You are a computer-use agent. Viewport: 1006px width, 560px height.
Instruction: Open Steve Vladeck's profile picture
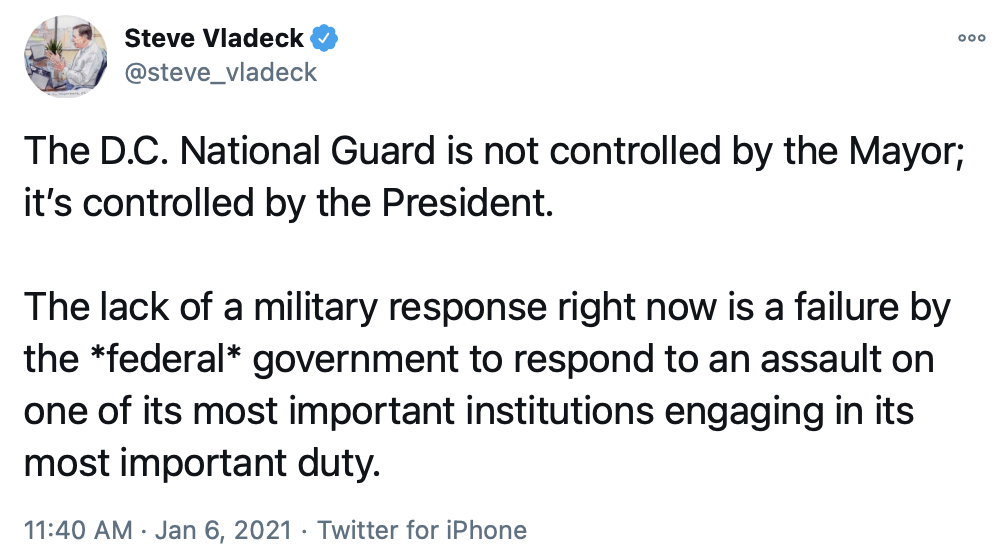pos(65,56)
